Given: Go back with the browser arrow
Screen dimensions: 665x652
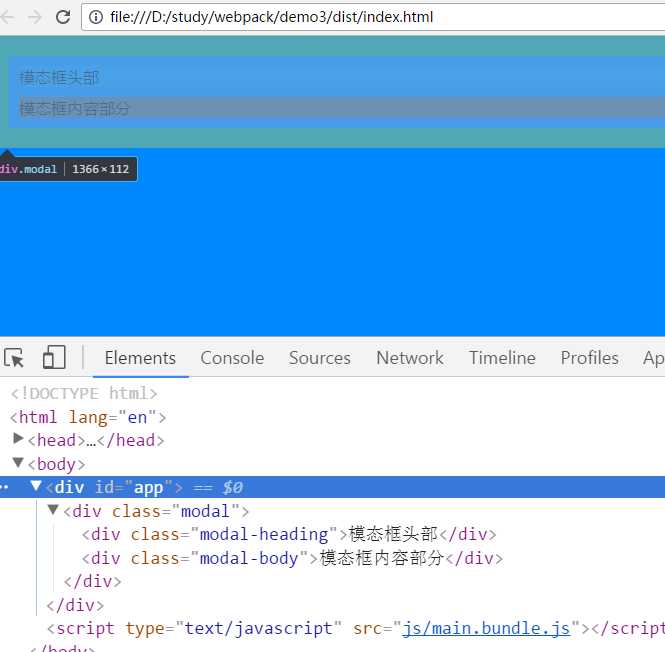Looking at the screenshot, I should (x=7, y=17).
